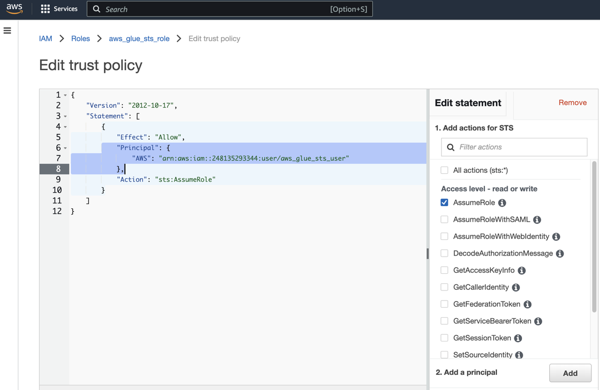This screenshot has width=600, height=390.
Task: Click panel splitter handle beside editor
Action: tap(427, 253)
